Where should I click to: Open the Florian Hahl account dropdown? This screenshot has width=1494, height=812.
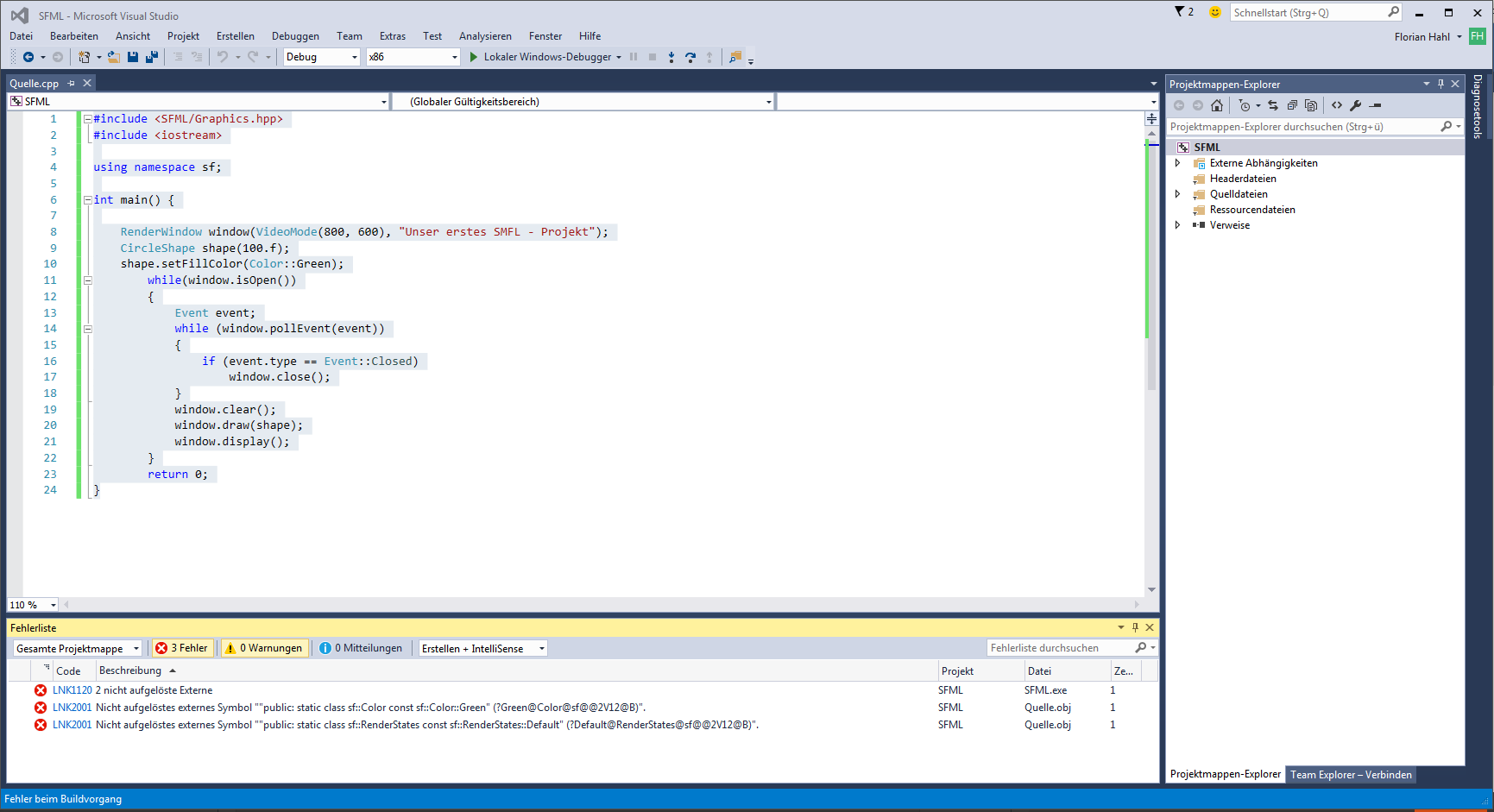pos(1459,37)
